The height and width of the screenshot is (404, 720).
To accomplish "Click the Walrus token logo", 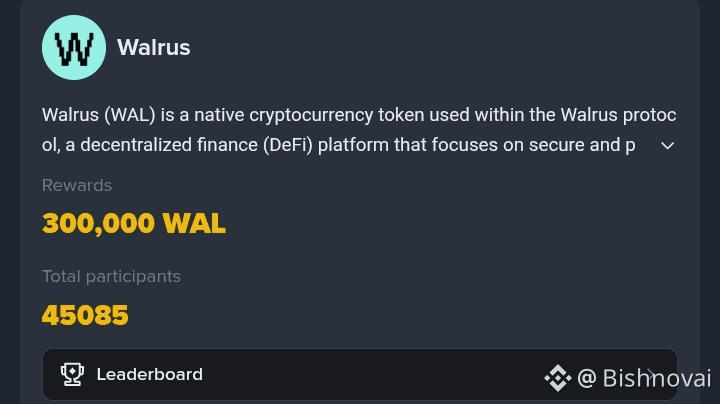I will pos(74,47).
